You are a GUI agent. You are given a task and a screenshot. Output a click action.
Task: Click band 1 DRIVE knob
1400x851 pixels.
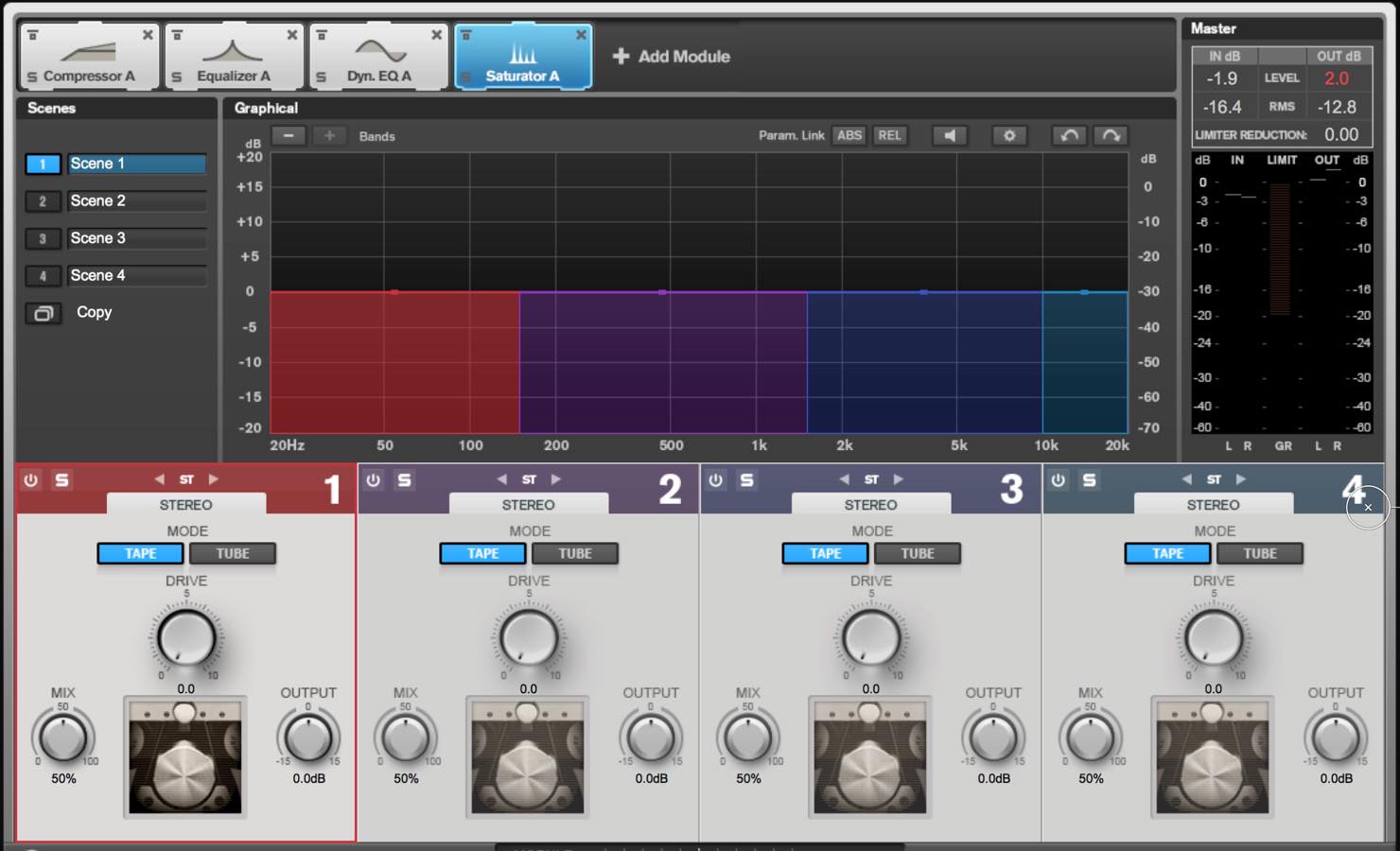click(186, 637)
